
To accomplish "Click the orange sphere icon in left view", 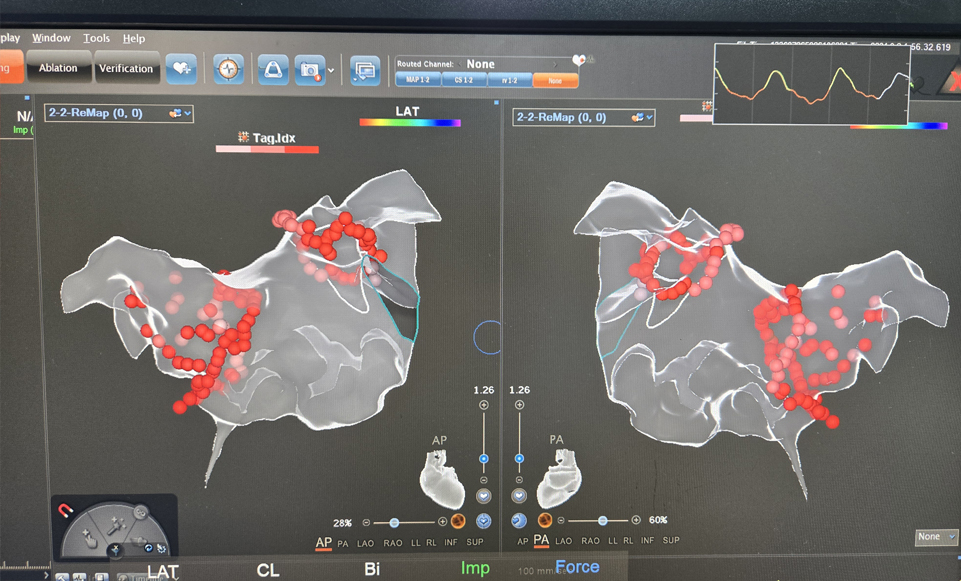I will (459, 521).
